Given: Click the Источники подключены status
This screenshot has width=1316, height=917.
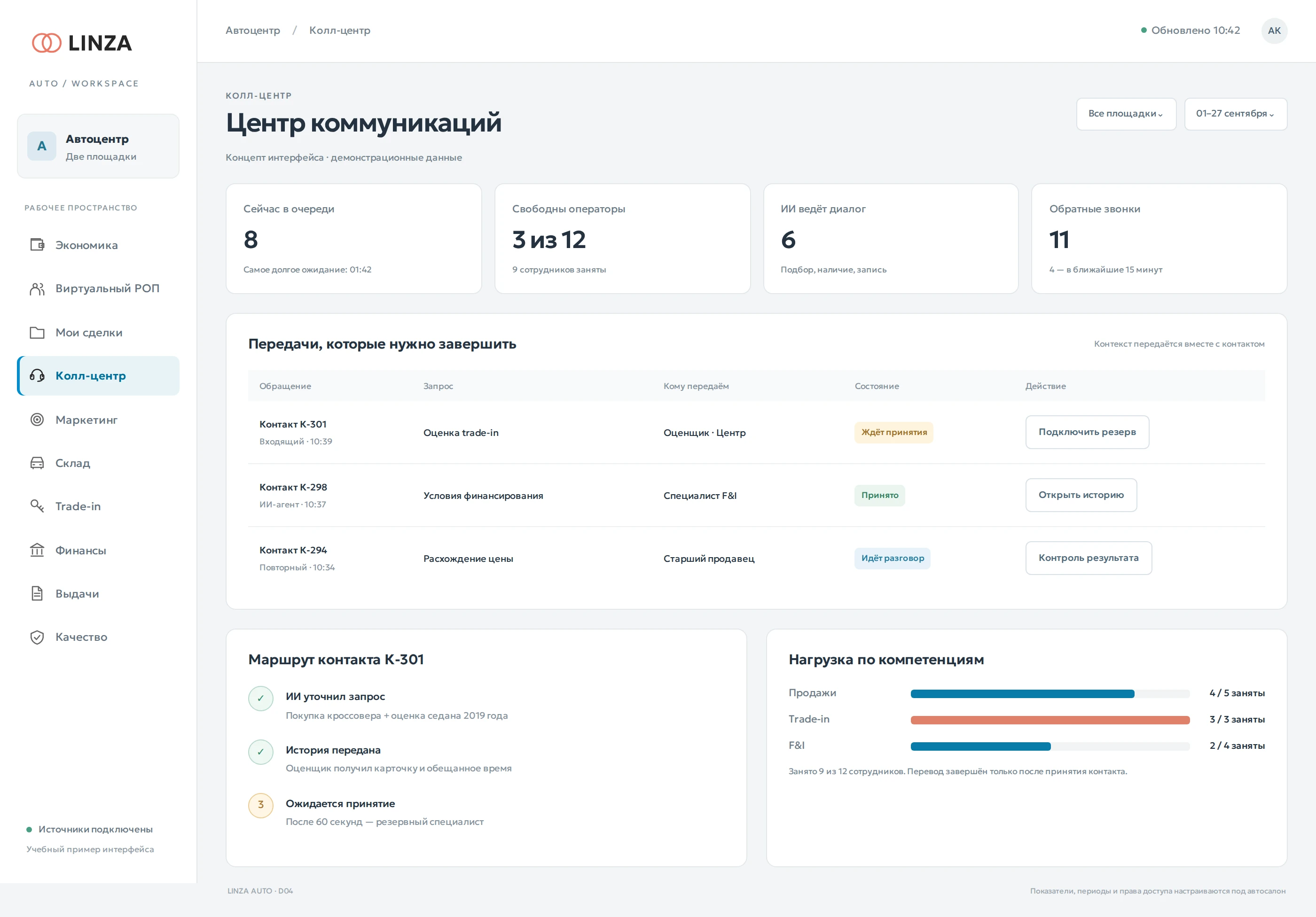Looking at the screenshot, I should (x=90, y=829).
